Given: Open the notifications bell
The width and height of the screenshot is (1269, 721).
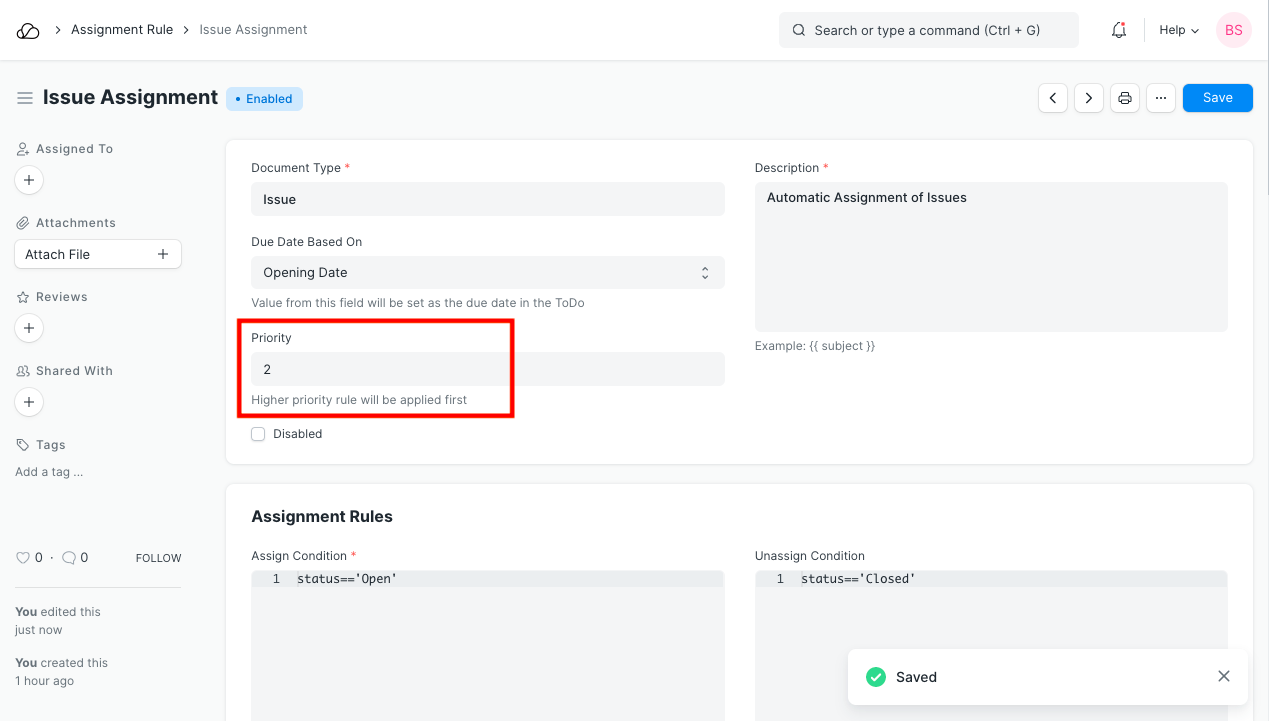Looking at the screenshot, I should 1119,30.
